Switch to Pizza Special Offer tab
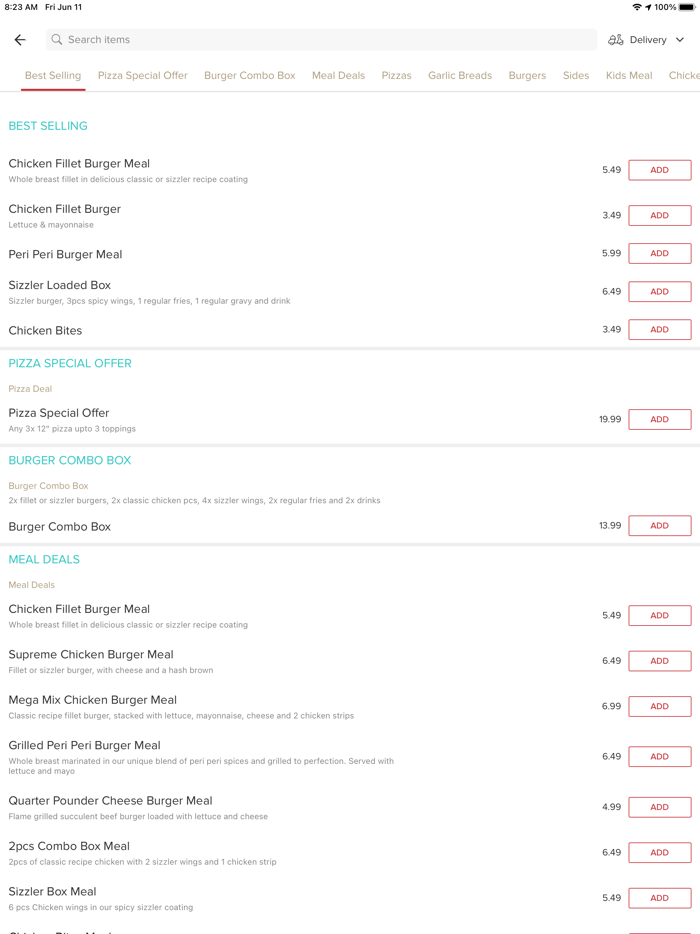700x934 pixels. tap(143, 76)
